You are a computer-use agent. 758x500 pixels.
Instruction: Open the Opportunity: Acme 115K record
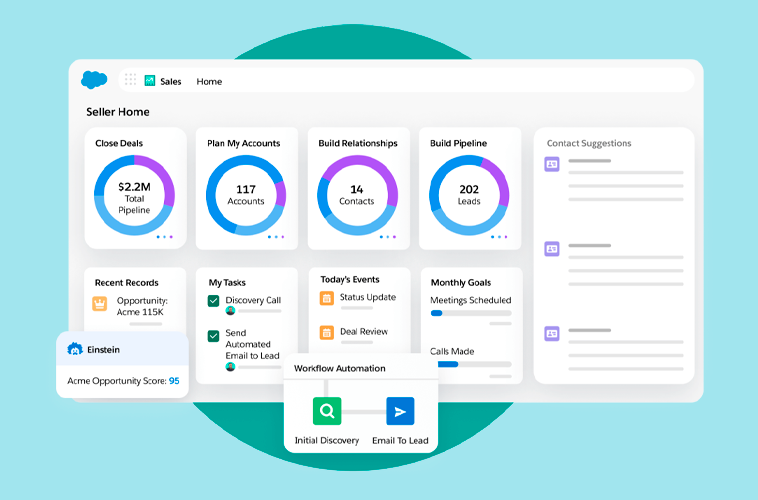(142, 306)
